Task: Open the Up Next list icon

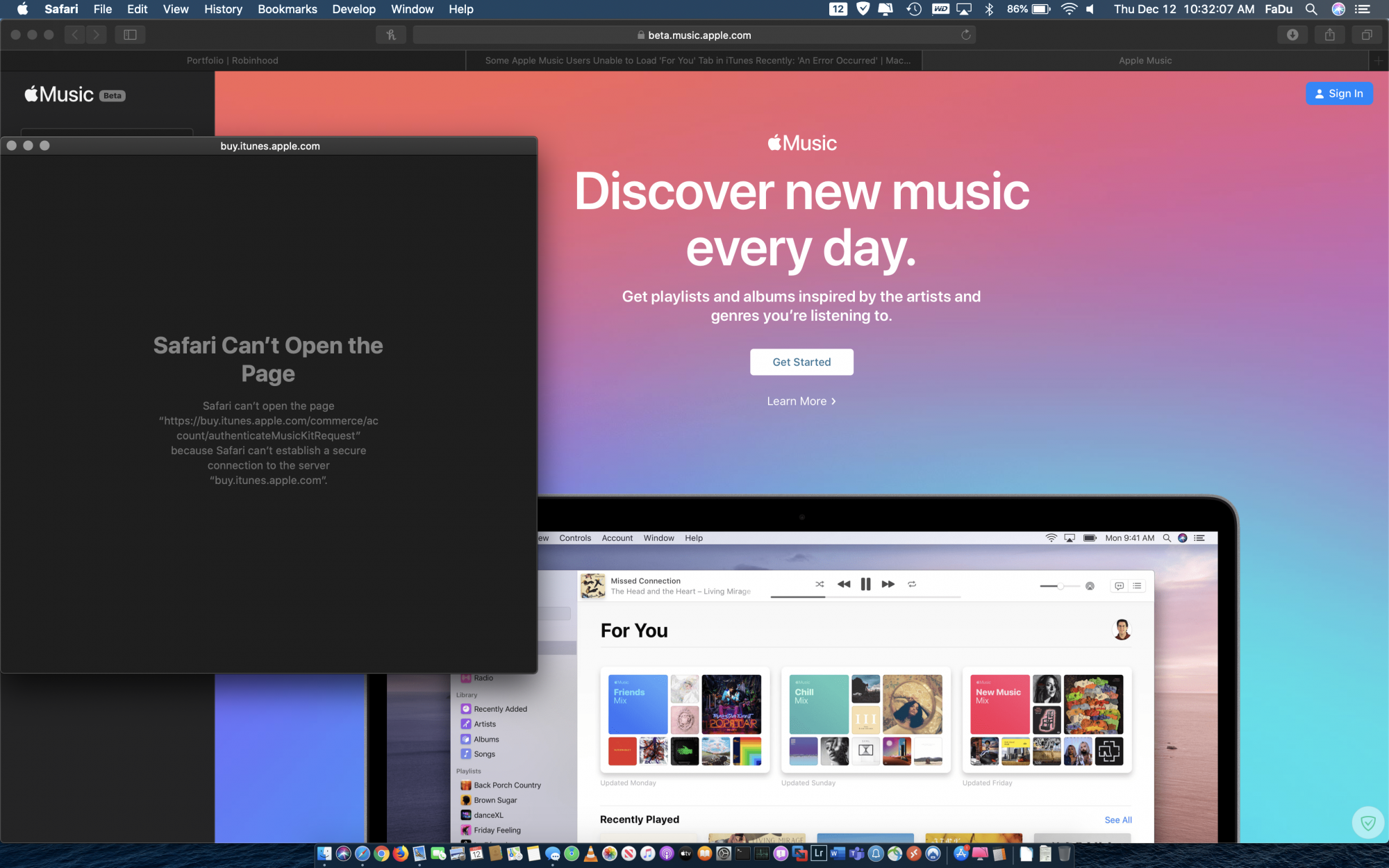Action: point(1137,586)
